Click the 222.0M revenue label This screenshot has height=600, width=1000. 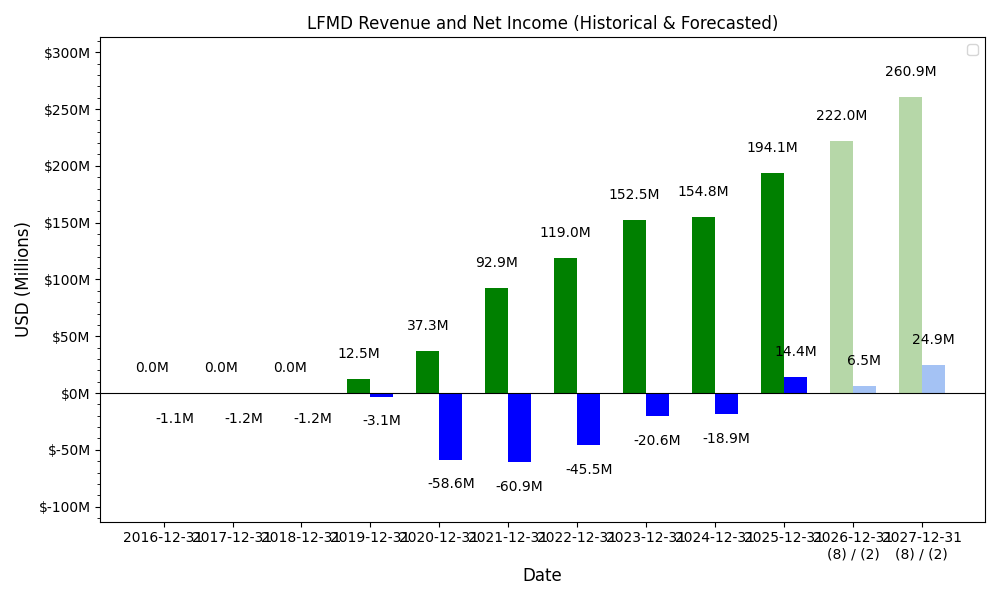tap(841, 115)
